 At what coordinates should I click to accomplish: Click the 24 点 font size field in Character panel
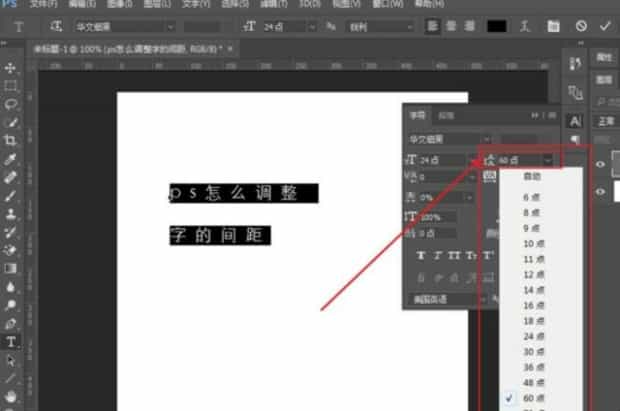(440, 160)
